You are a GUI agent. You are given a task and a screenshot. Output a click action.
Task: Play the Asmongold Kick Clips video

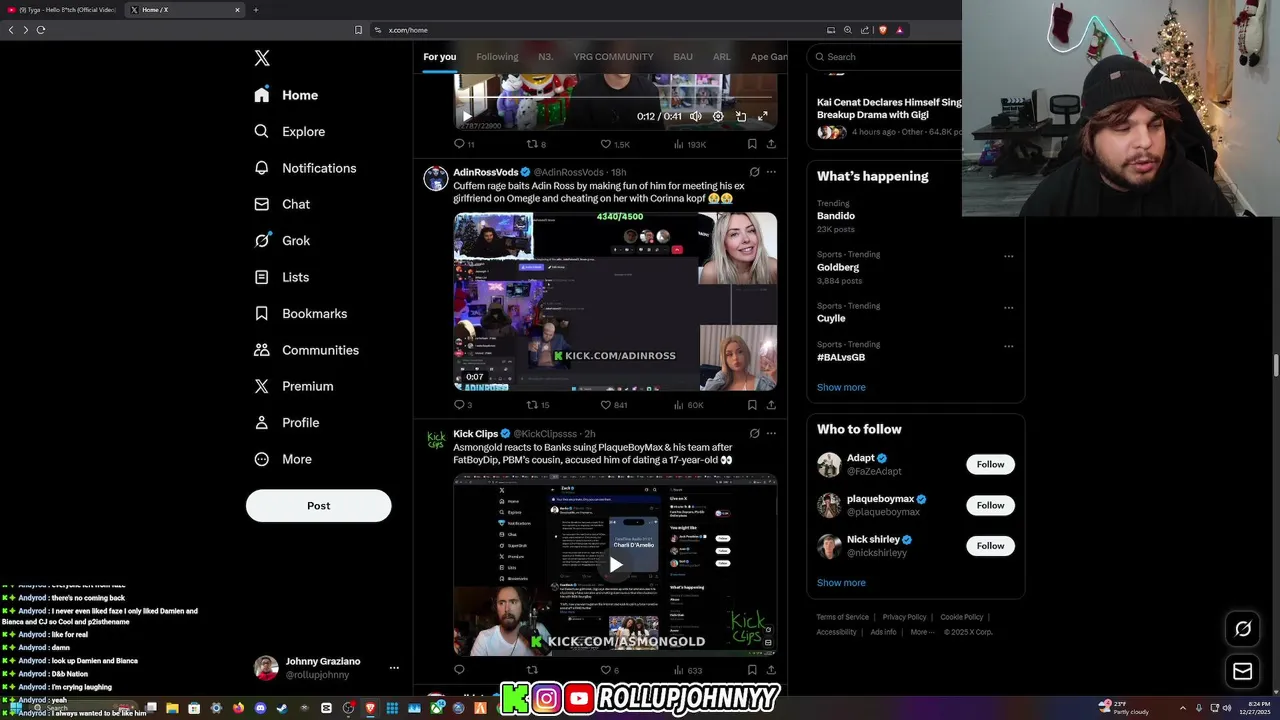coord(615,564)
